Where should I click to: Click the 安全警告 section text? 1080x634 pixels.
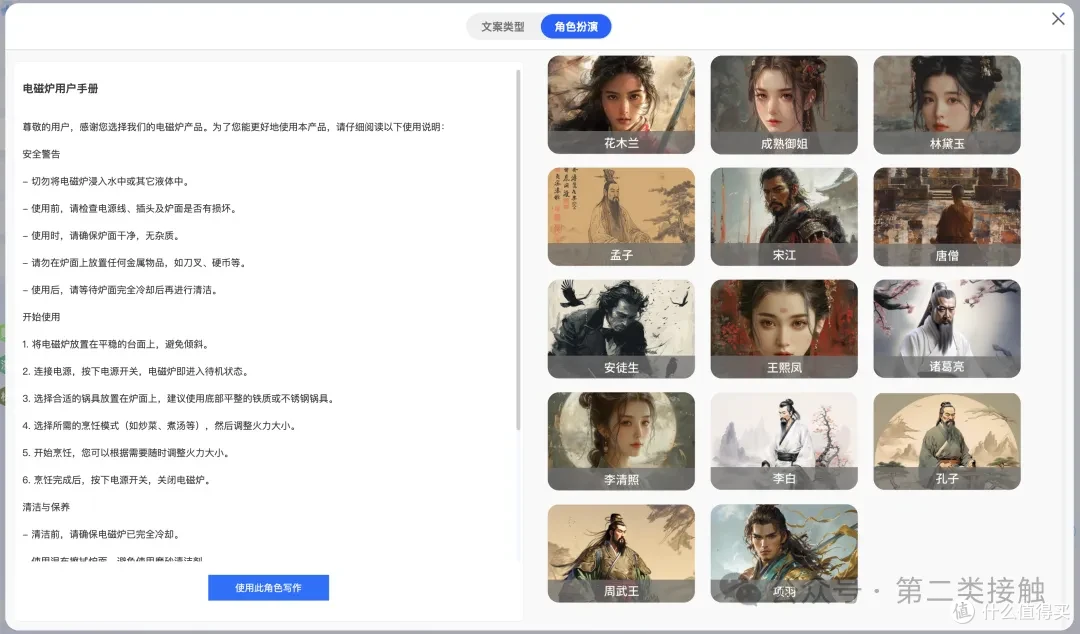[41, 154]
